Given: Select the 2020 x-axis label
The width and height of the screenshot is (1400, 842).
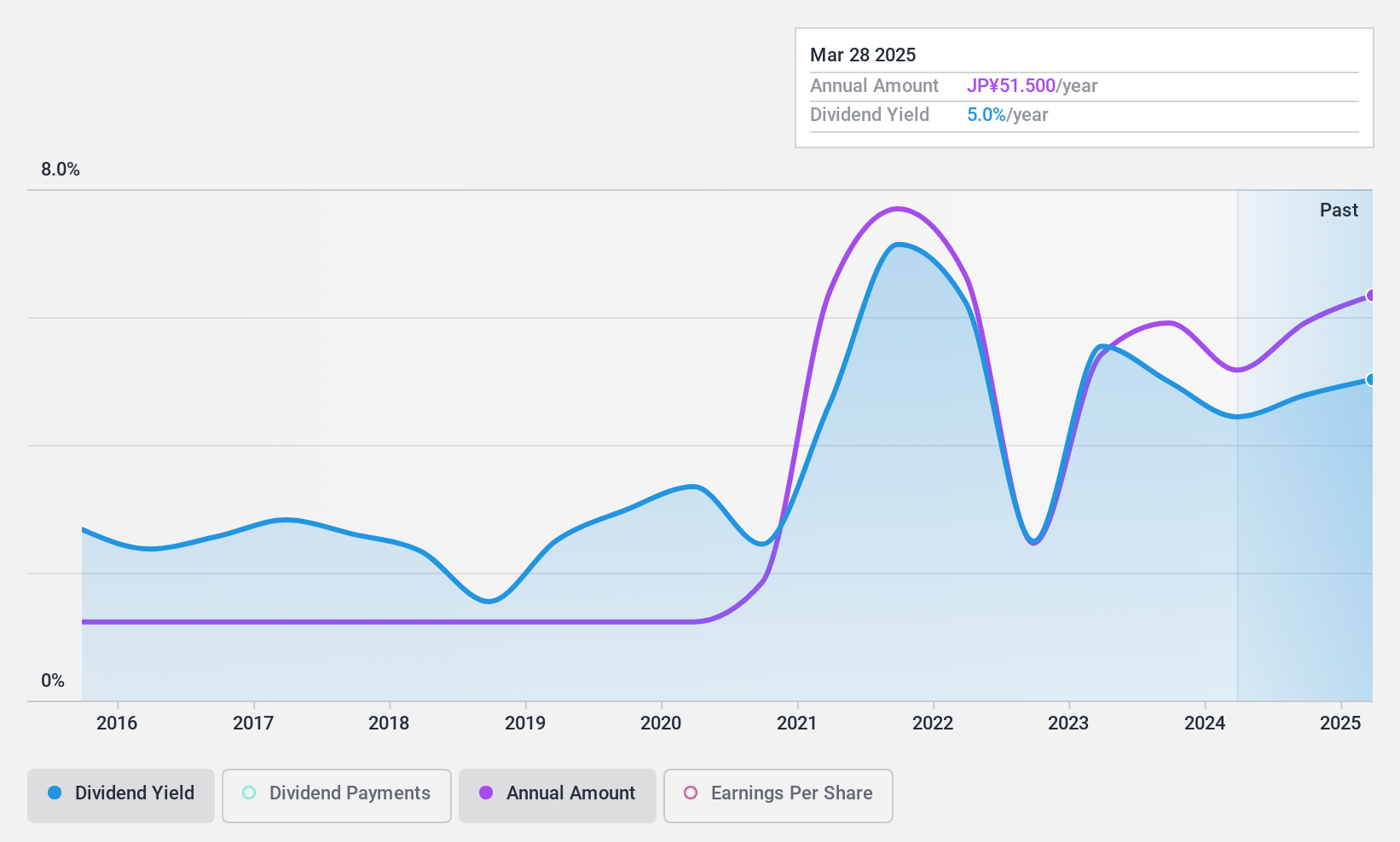Looking at the screenshot, I should [x=661, y=724].
